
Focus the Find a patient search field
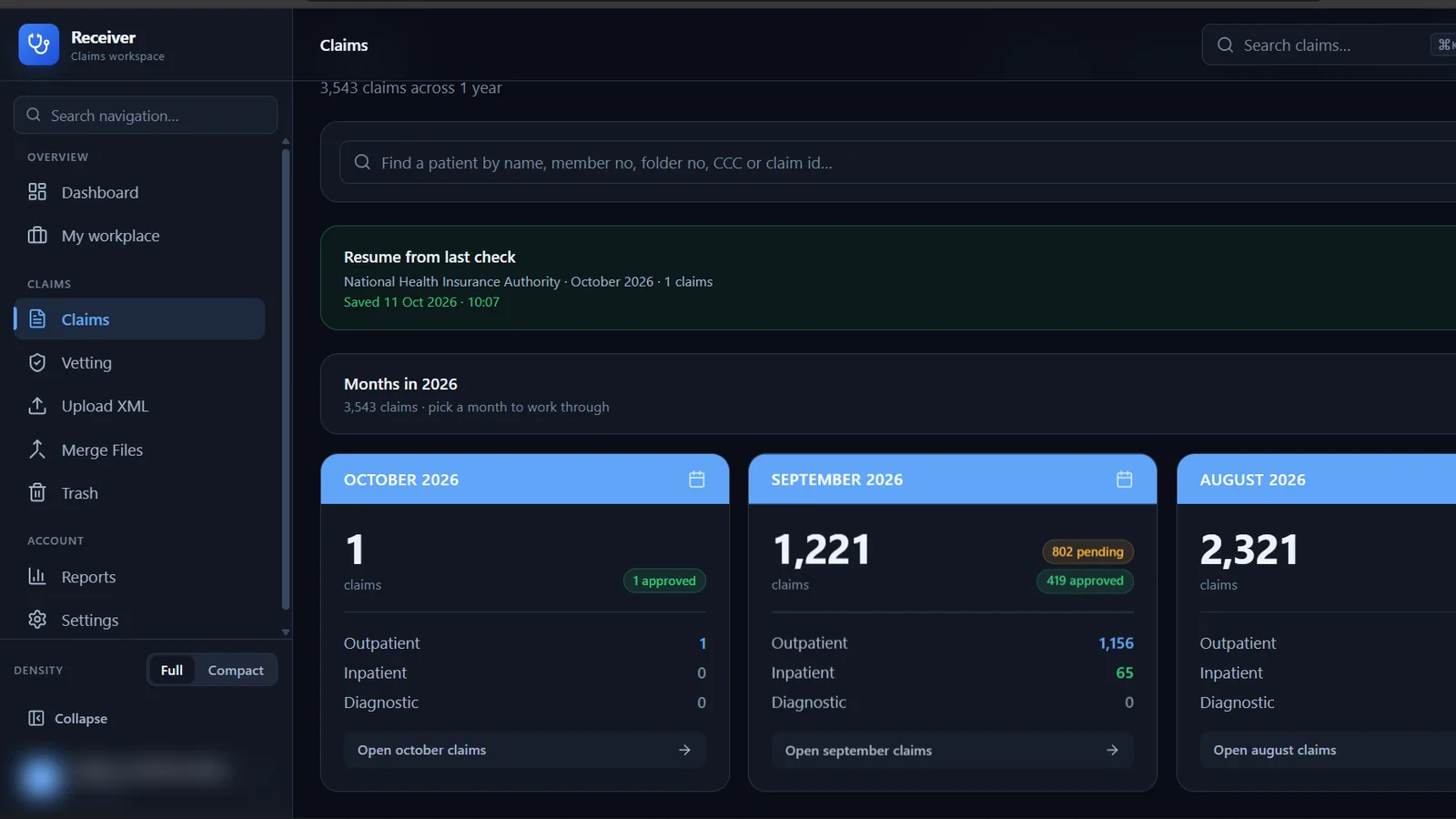pos(898,162)
